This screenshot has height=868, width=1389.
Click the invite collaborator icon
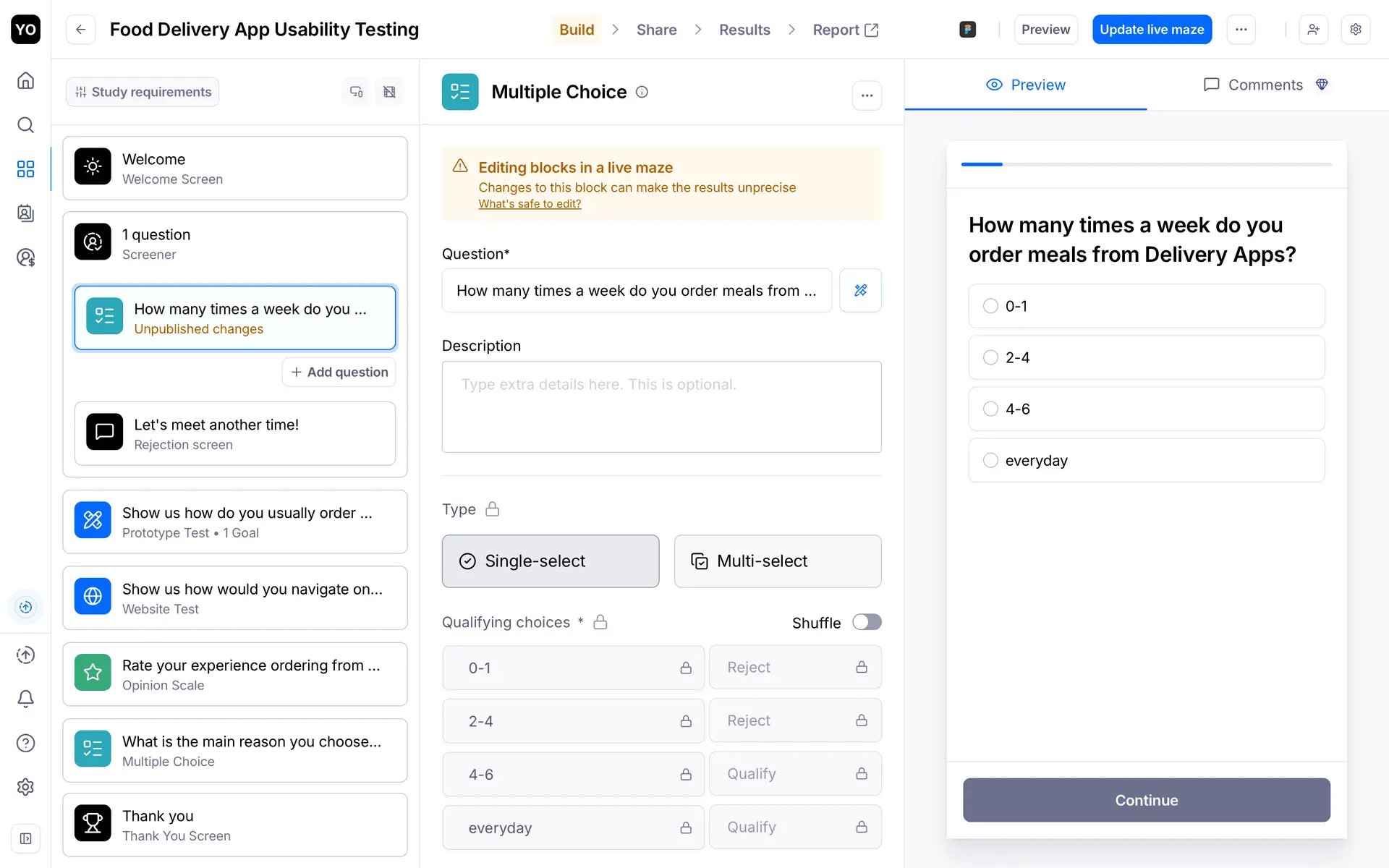pyautogui.click(x=1313, y=30)
